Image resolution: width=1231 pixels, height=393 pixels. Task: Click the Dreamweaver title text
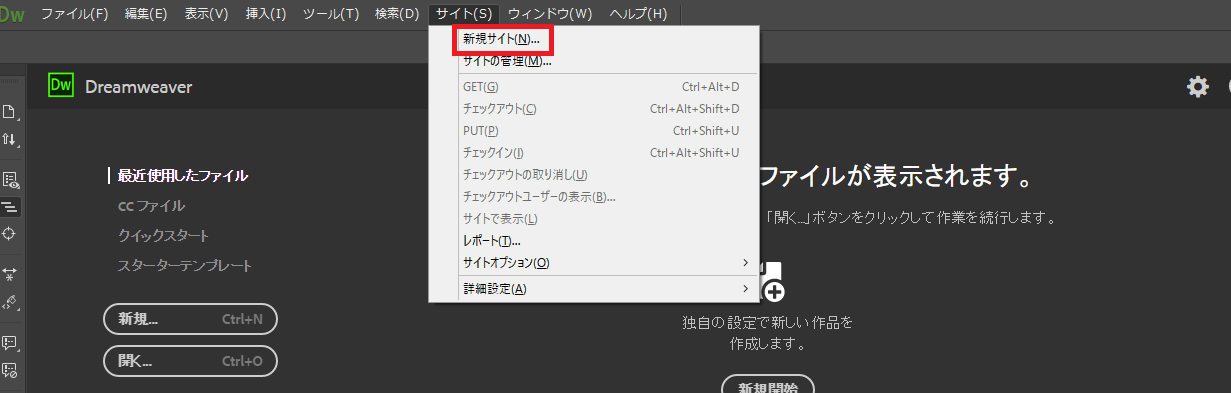coord(139,87)
